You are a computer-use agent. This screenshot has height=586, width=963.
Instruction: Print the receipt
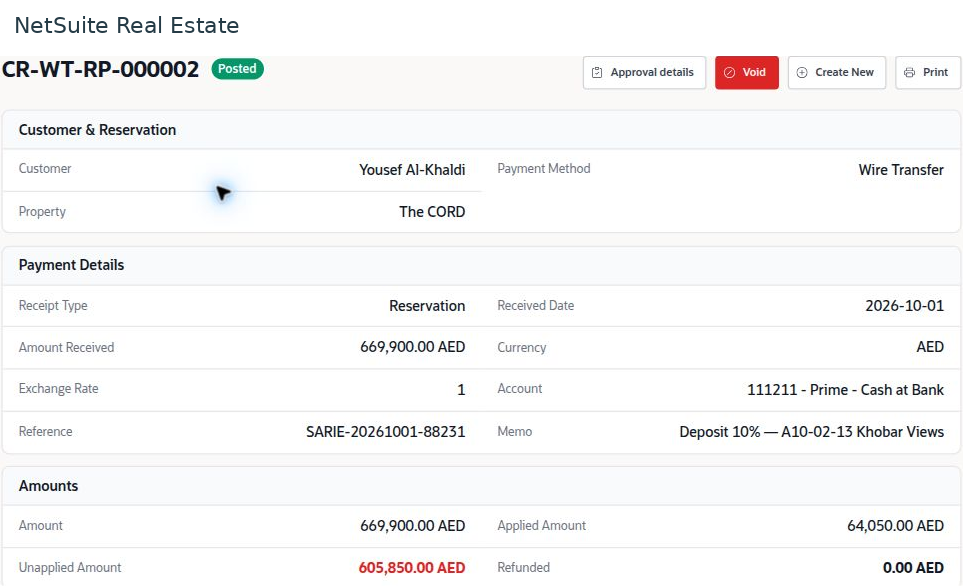[x=927, y=72]
